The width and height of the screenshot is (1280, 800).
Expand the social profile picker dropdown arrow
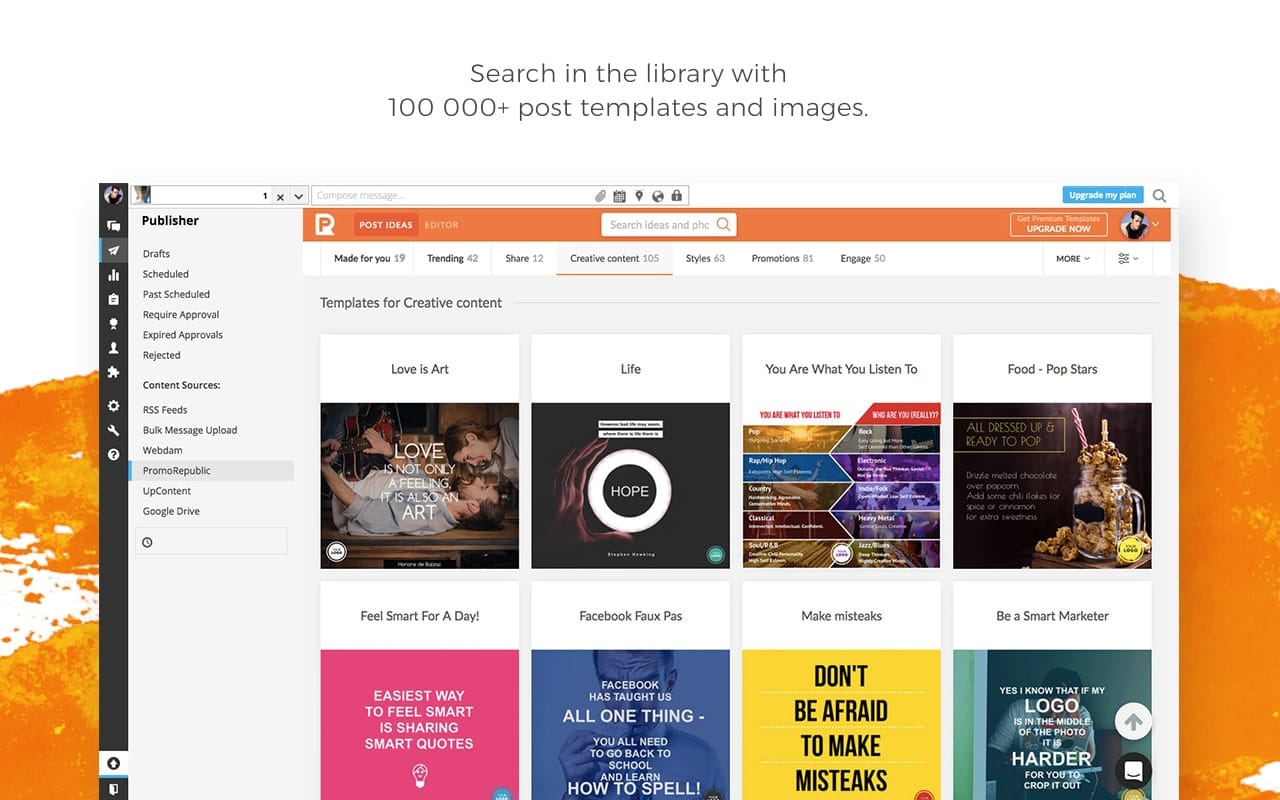pyautogui.click(x=298, y=197)
